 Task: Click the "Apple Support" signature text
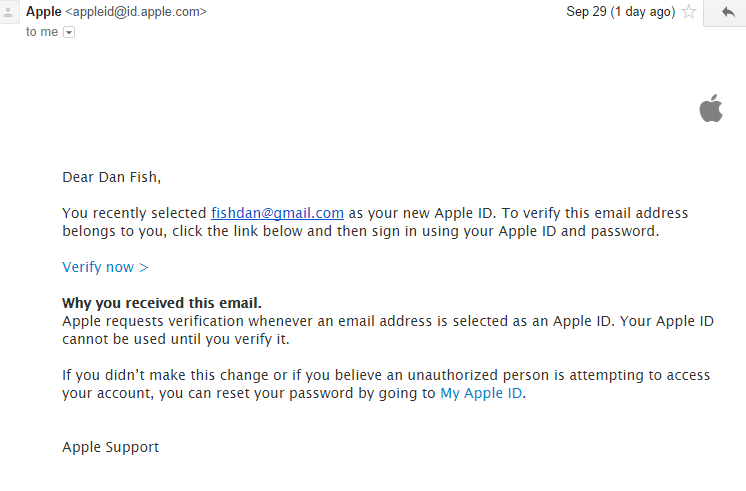(110, 447)
